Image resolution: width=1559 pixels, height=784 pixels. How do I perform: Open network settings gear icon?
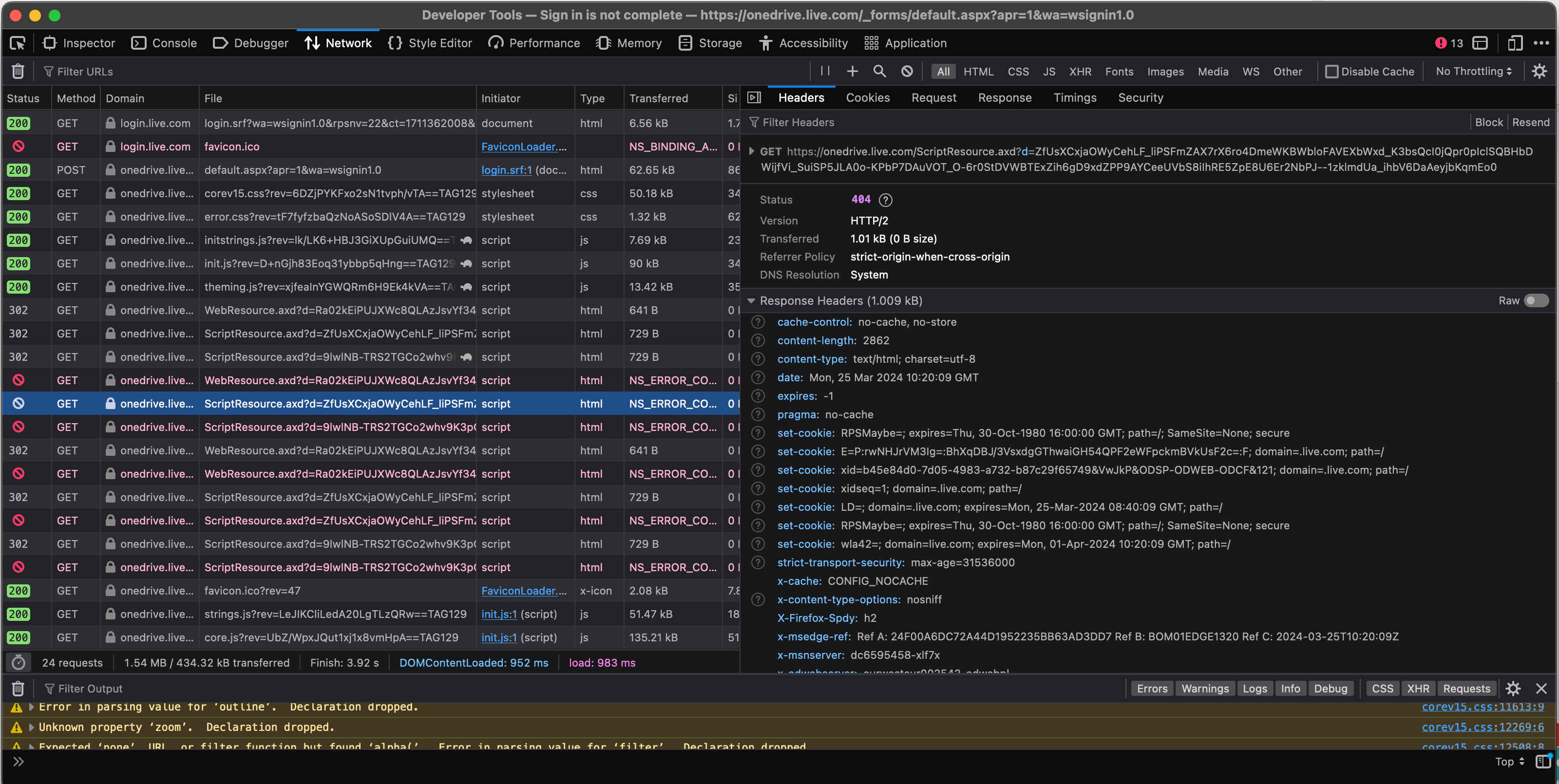click(x=1539, y=72)
